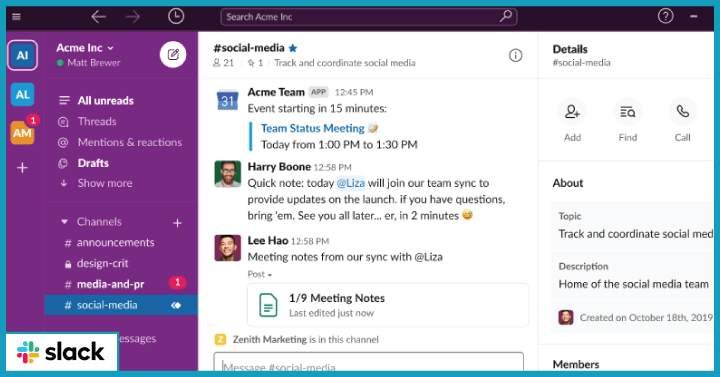The width and height of the screenshot is (720, 377).
Task: Start a call with Call icon
Action: pyautogui.click(x=682, y=112)
